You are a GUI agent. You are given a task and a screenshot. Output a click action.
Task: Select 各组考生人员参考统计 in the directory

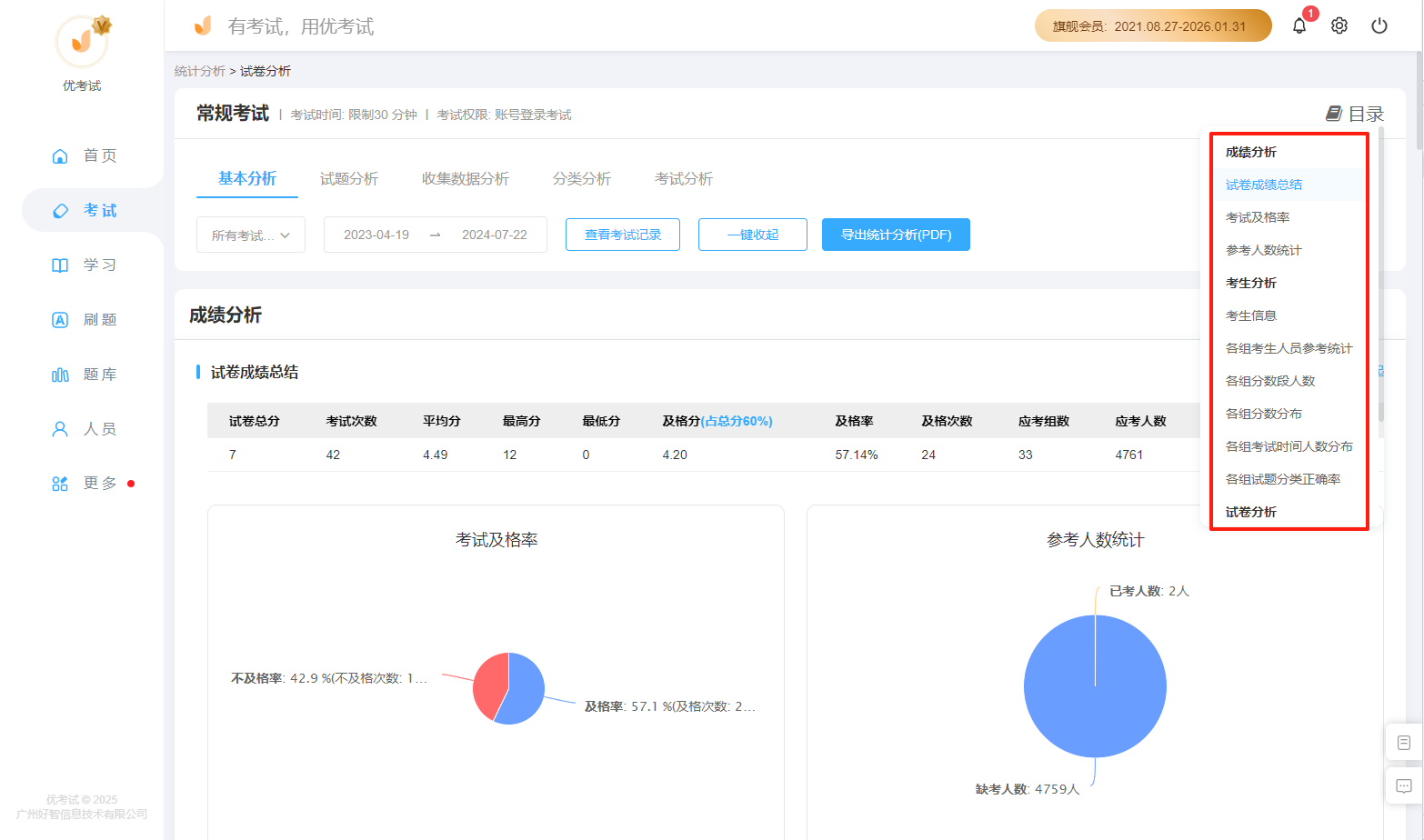click(x=1289, y=348)
